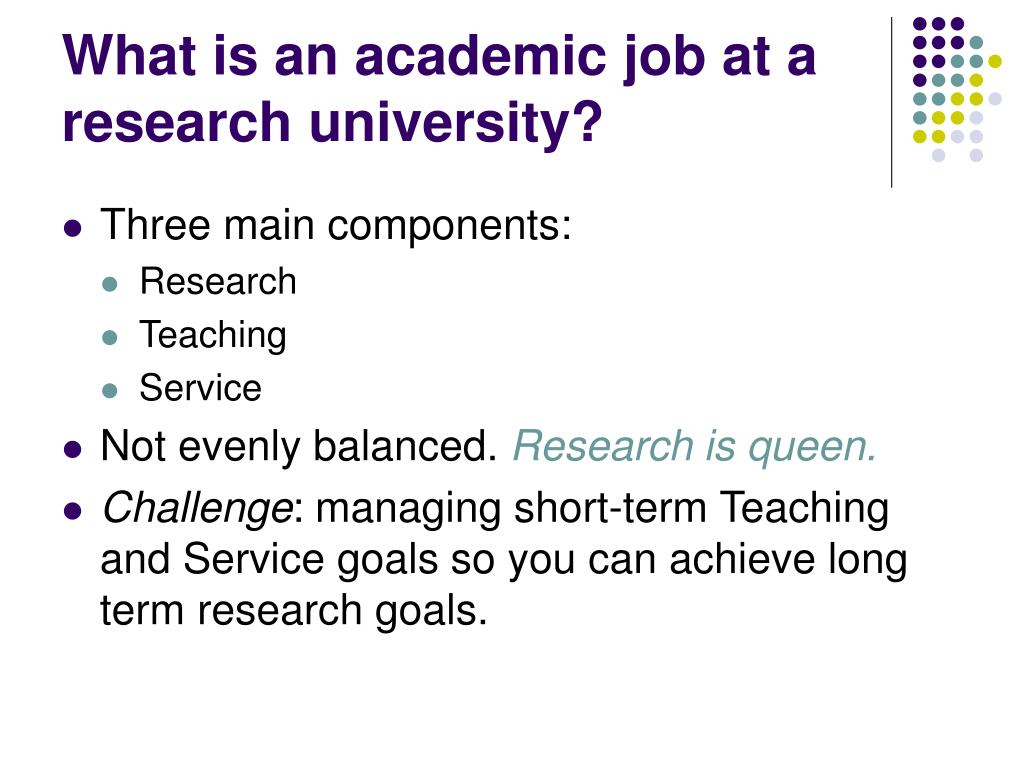The image size is (1024, 768).
Task: Click the decorative dot grid graphic
Action: [x=957, y=89]
